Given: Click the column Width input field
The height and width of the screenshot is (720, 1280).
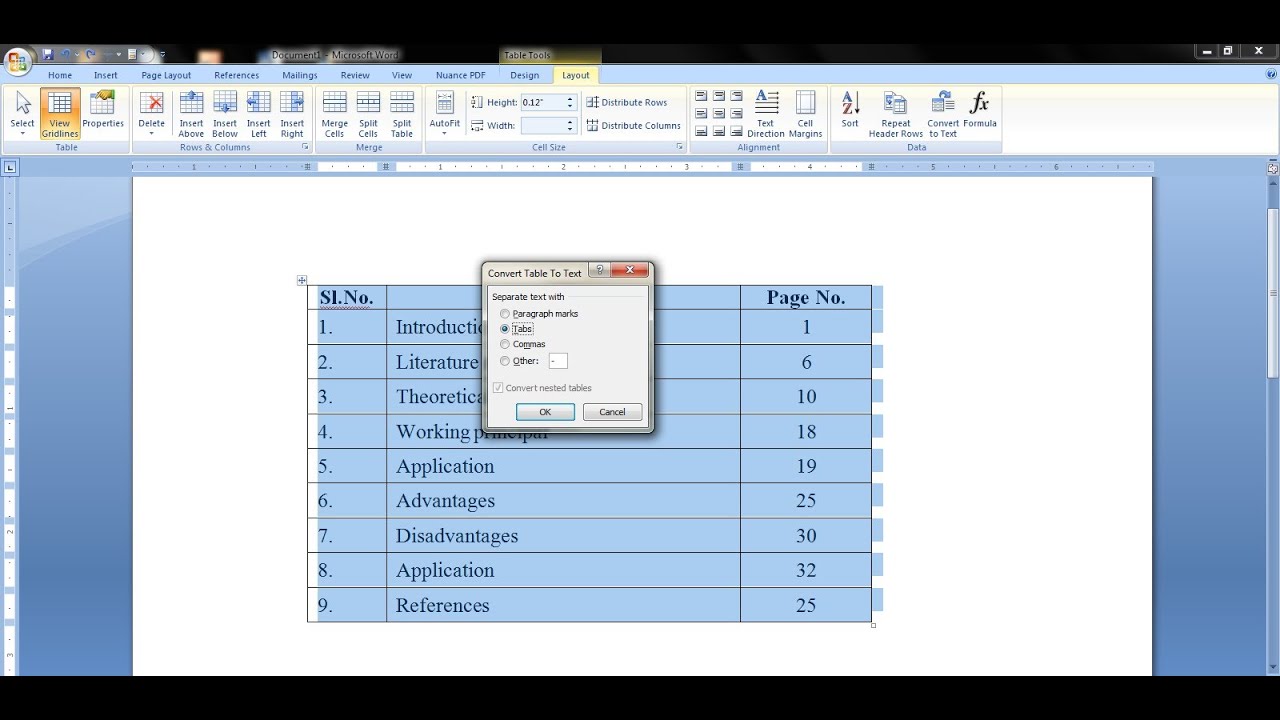Looking at the screenshot, I should [x=542, y=125].
